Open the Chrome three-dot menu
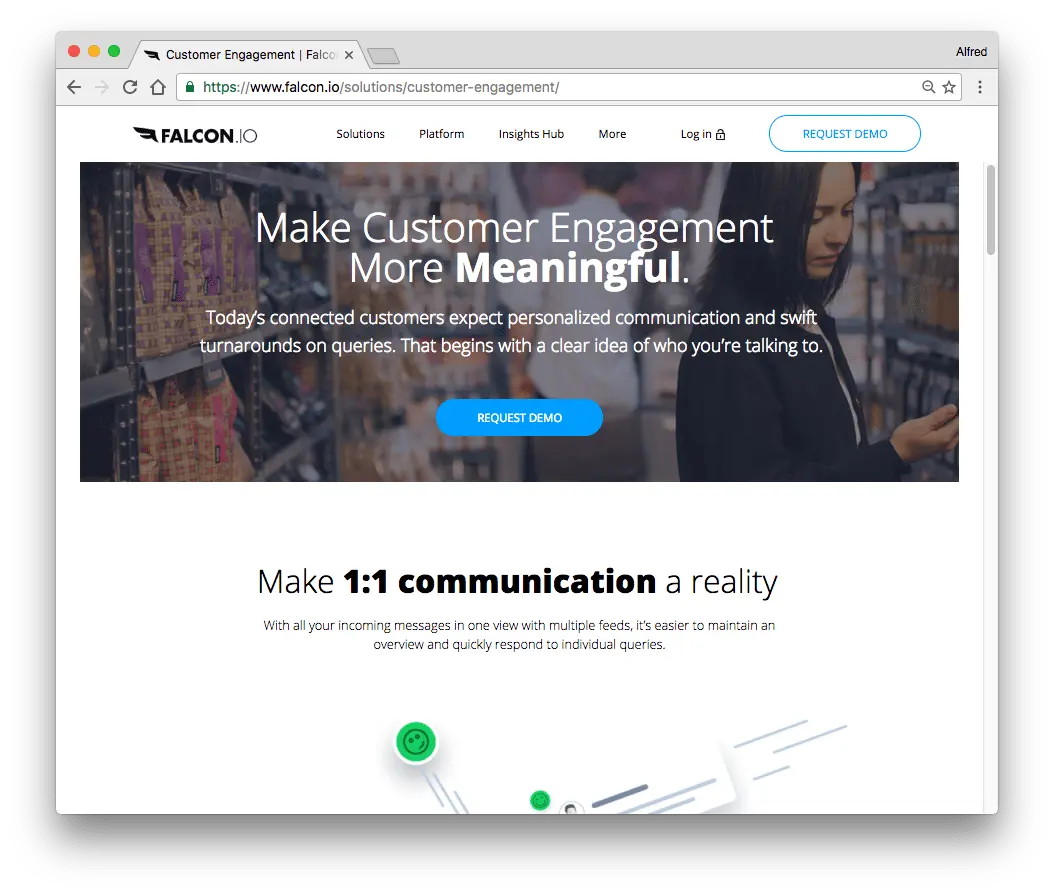Viewport: 1054px width, 894px height. 979,87
